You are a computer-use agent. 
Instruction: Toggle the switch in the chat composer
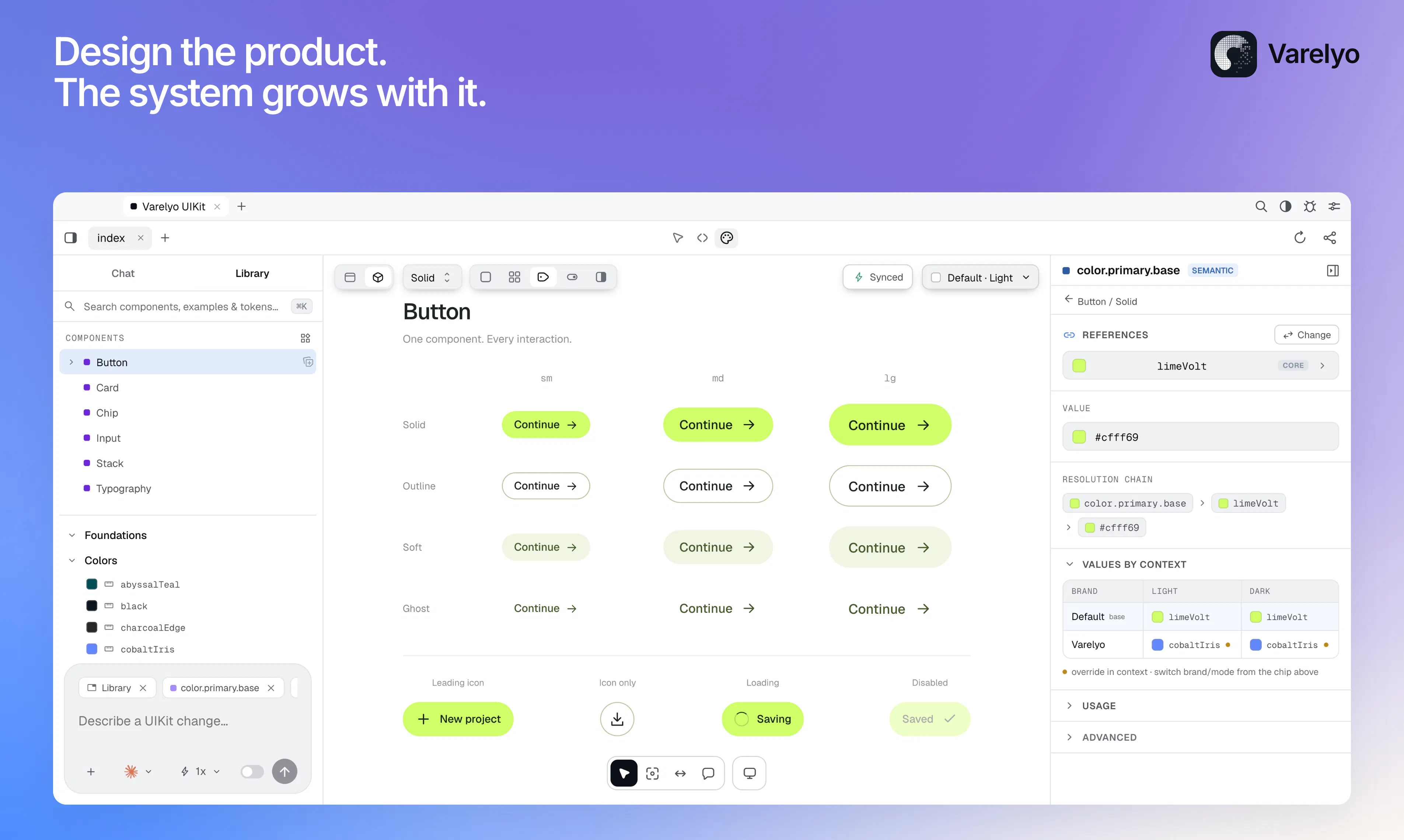252,771
